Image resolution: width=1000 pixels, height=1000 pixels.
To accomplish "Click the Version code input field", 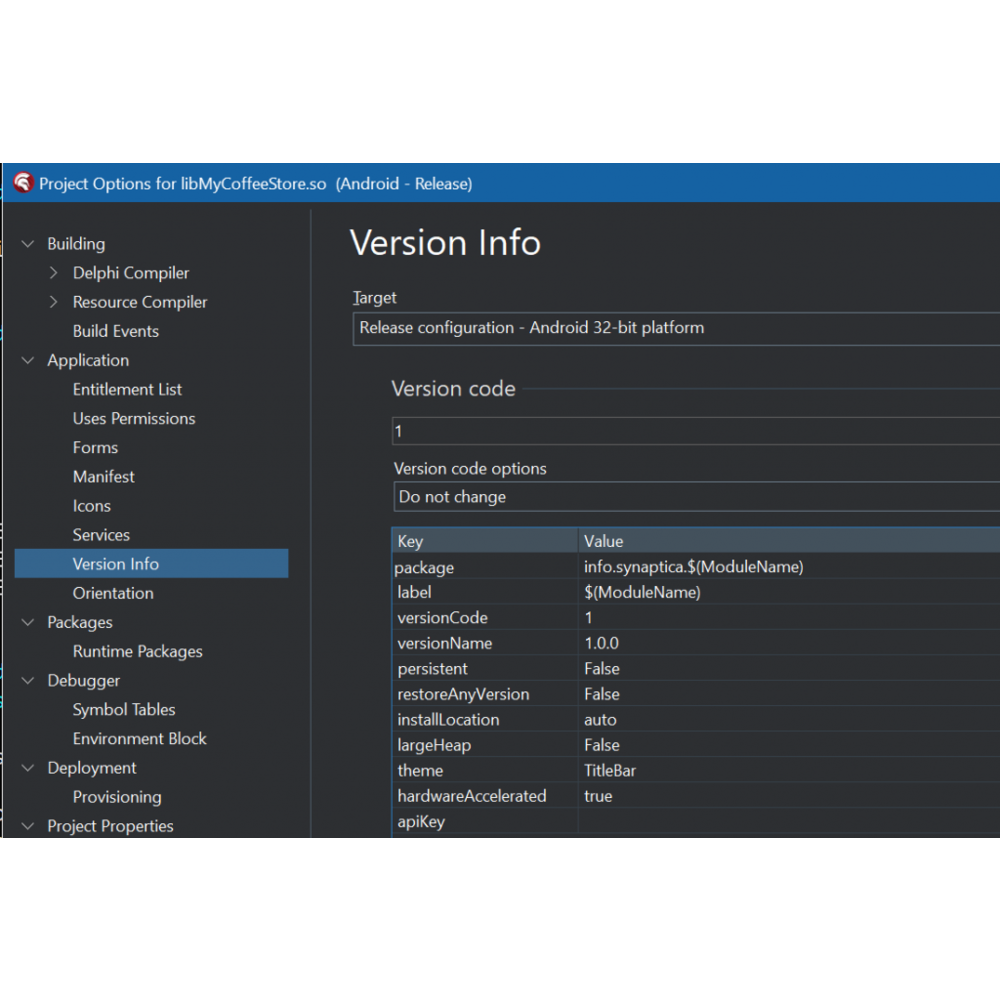I will 696,432.
